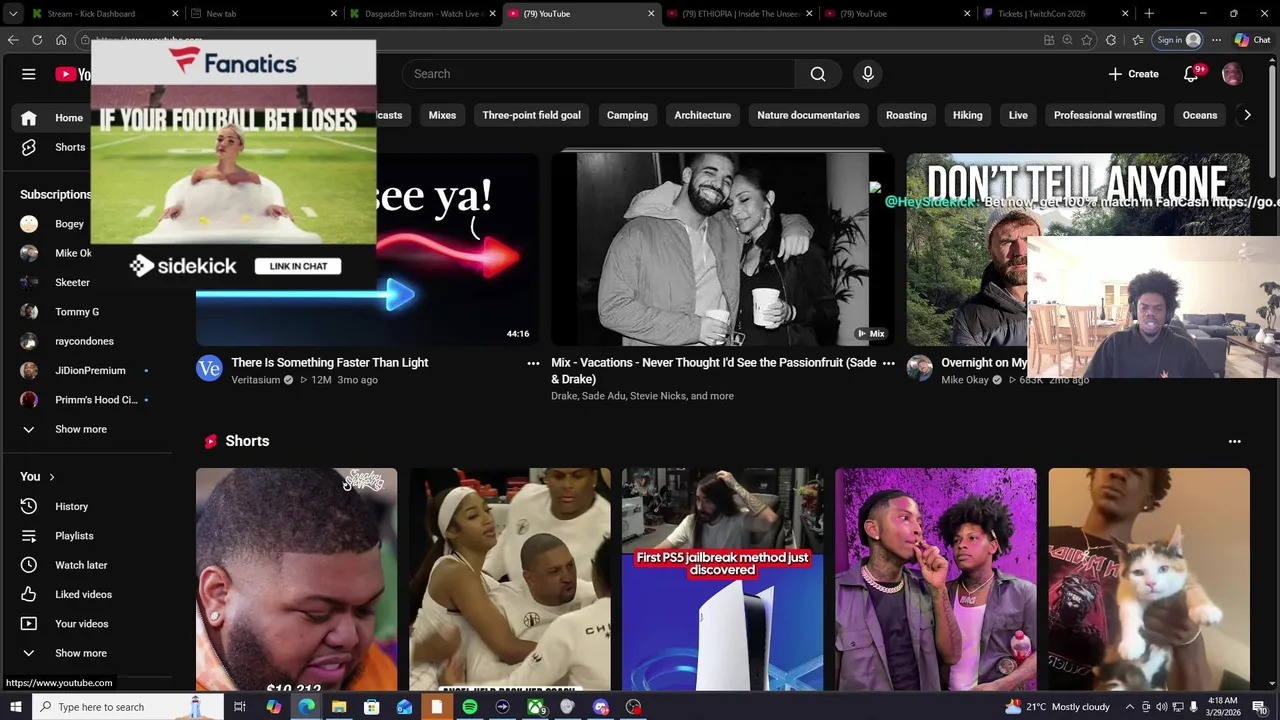Open the basketball players Short

[x=510, y=580]
